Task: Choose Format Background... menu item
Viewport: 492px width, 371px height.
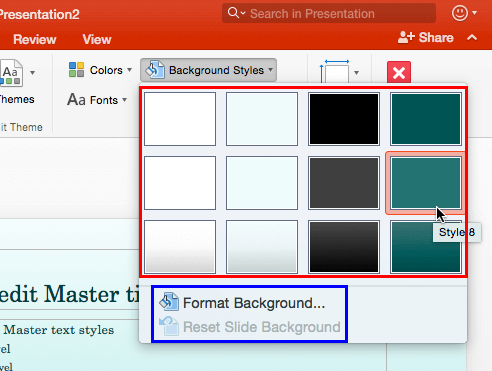Action: 242,303
